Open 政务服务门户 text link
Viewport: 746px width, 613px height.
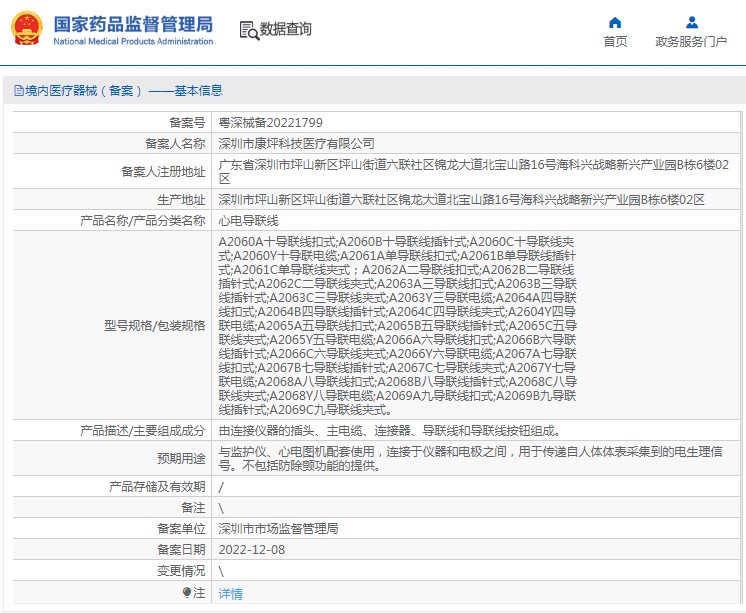691,41
